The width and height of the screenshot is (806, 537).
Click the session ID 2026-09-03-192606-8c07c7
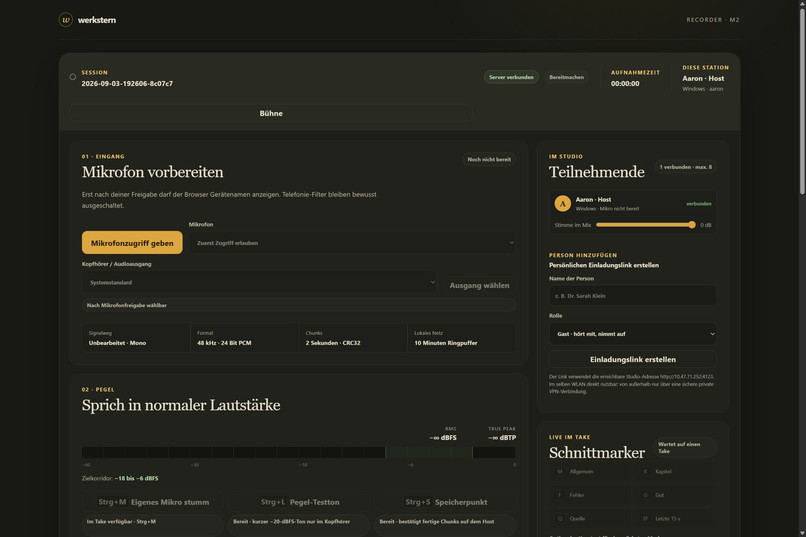[127, 83]
